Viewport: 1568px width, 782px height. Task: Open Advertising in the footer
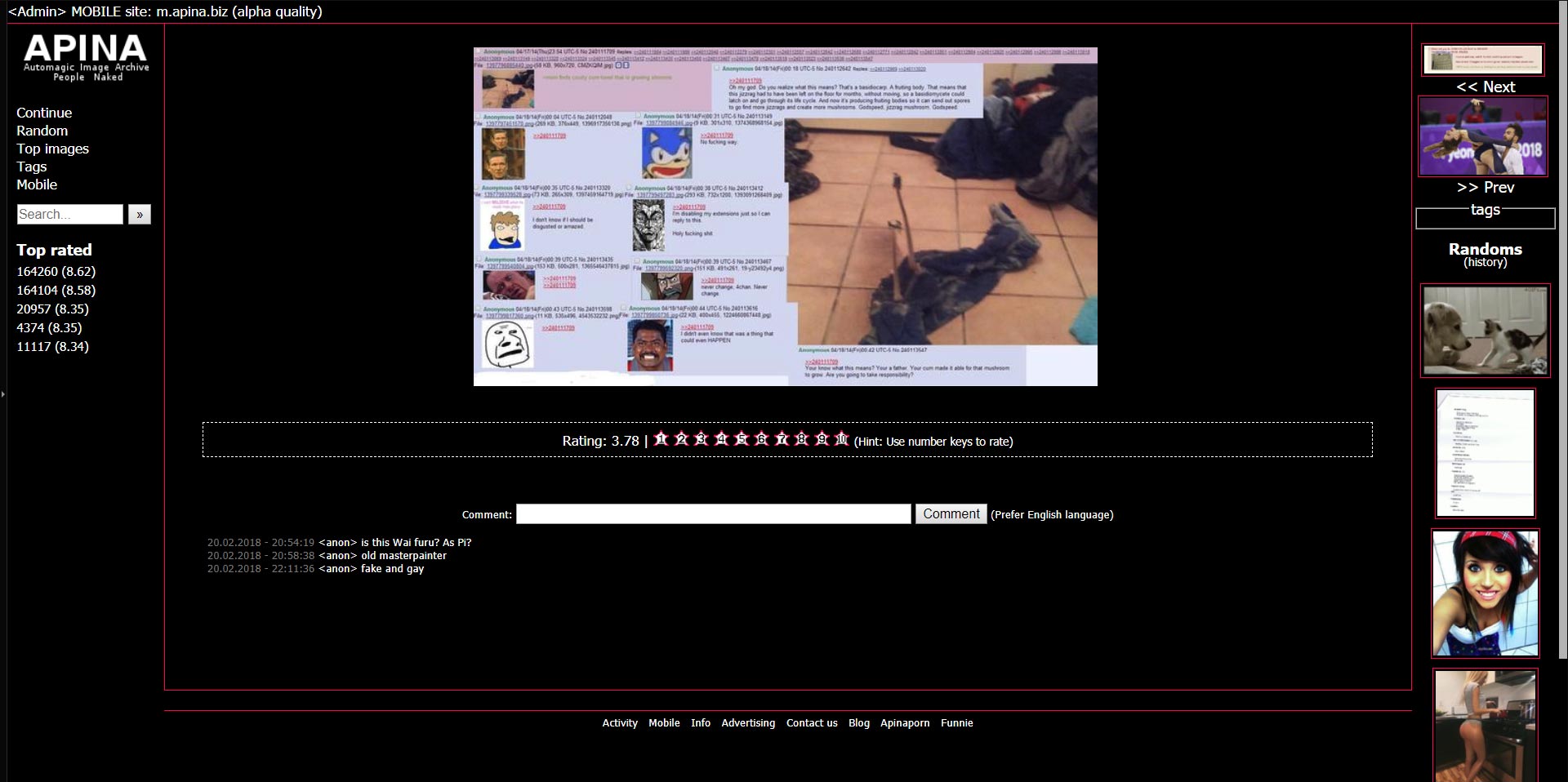tap(748, 723)
